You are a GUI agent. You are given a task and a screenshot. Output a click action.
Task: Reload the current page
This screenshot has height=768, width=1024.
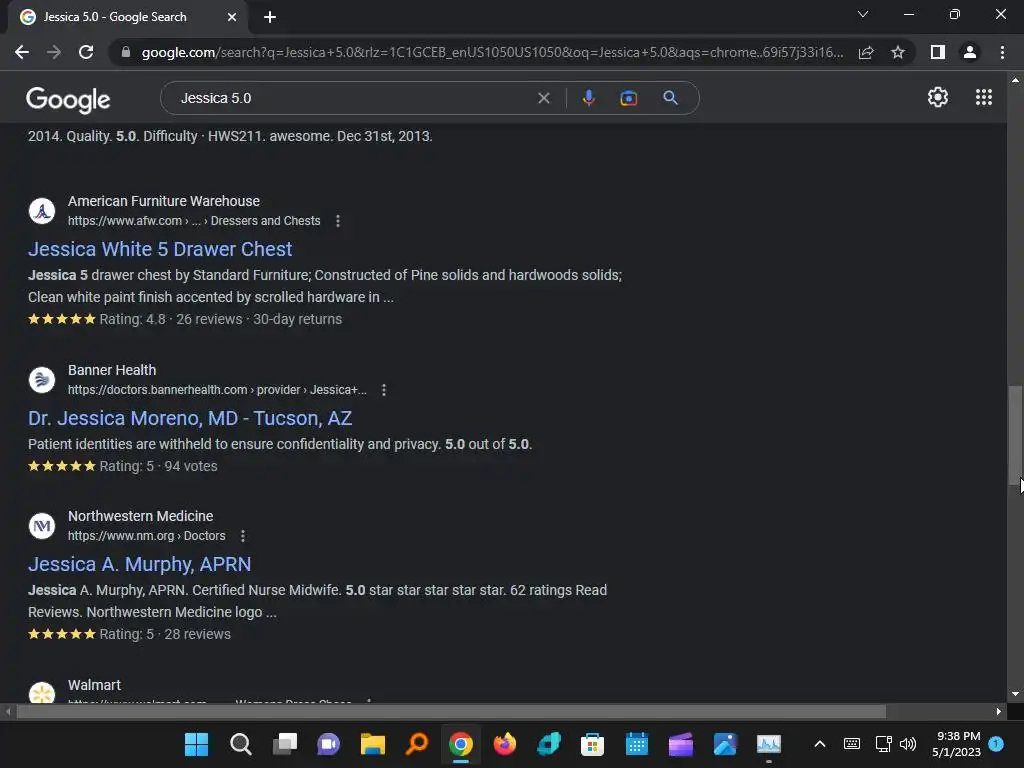[86, 52]
